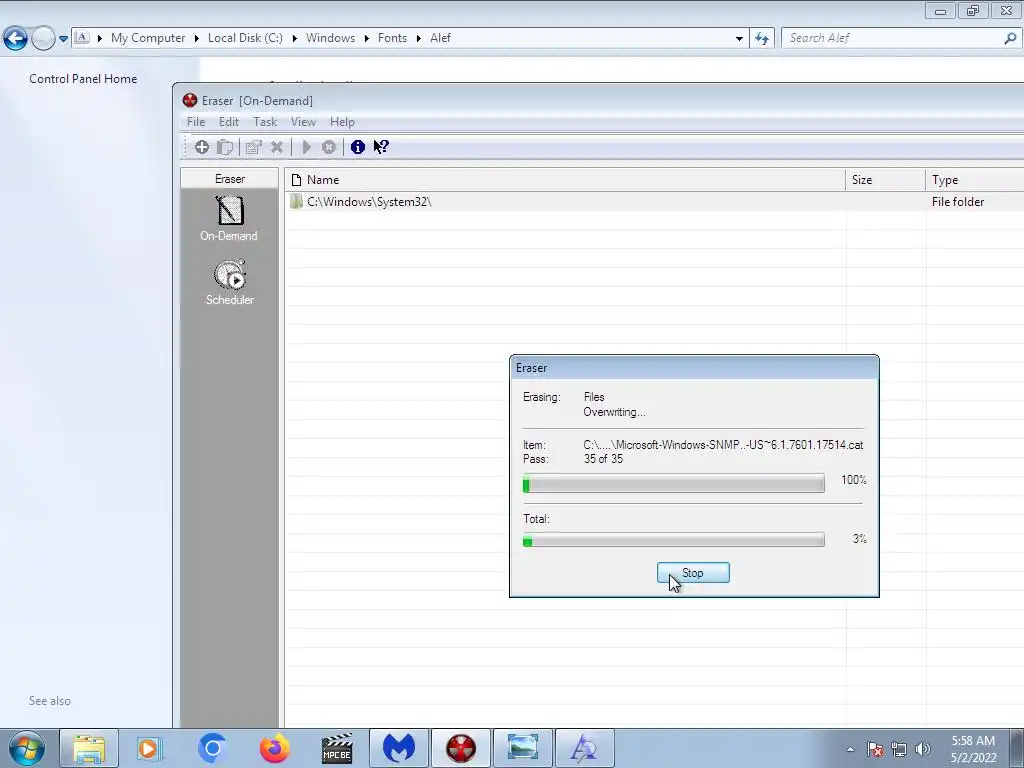Open recent locations dropdown arrow
This screenshot has height=768, width=1024.
[63, 39]
